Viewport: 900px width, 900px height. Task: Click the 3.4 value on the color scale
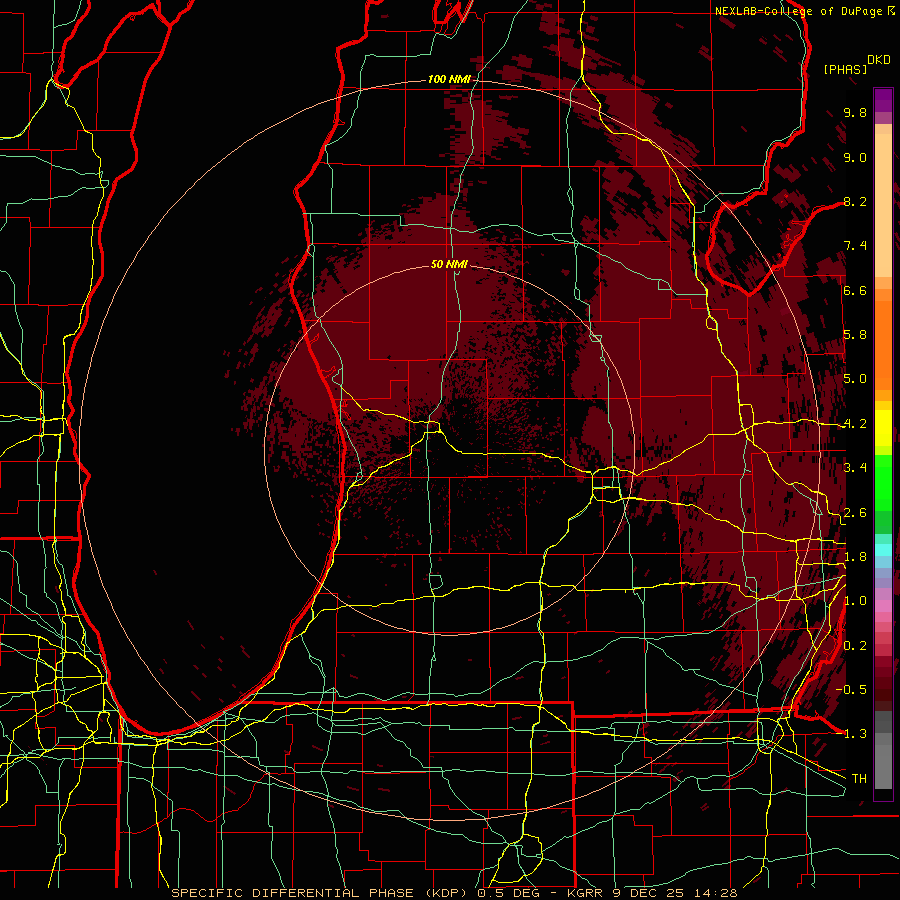click(x=855, y=468)
